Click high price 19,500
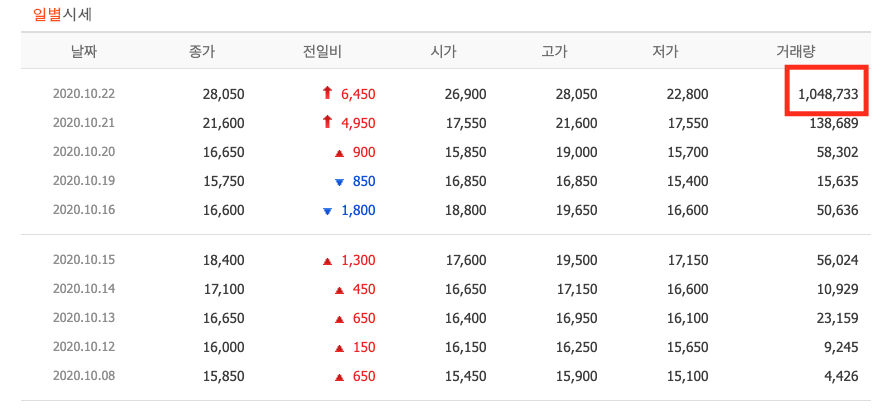 (576, 260)
